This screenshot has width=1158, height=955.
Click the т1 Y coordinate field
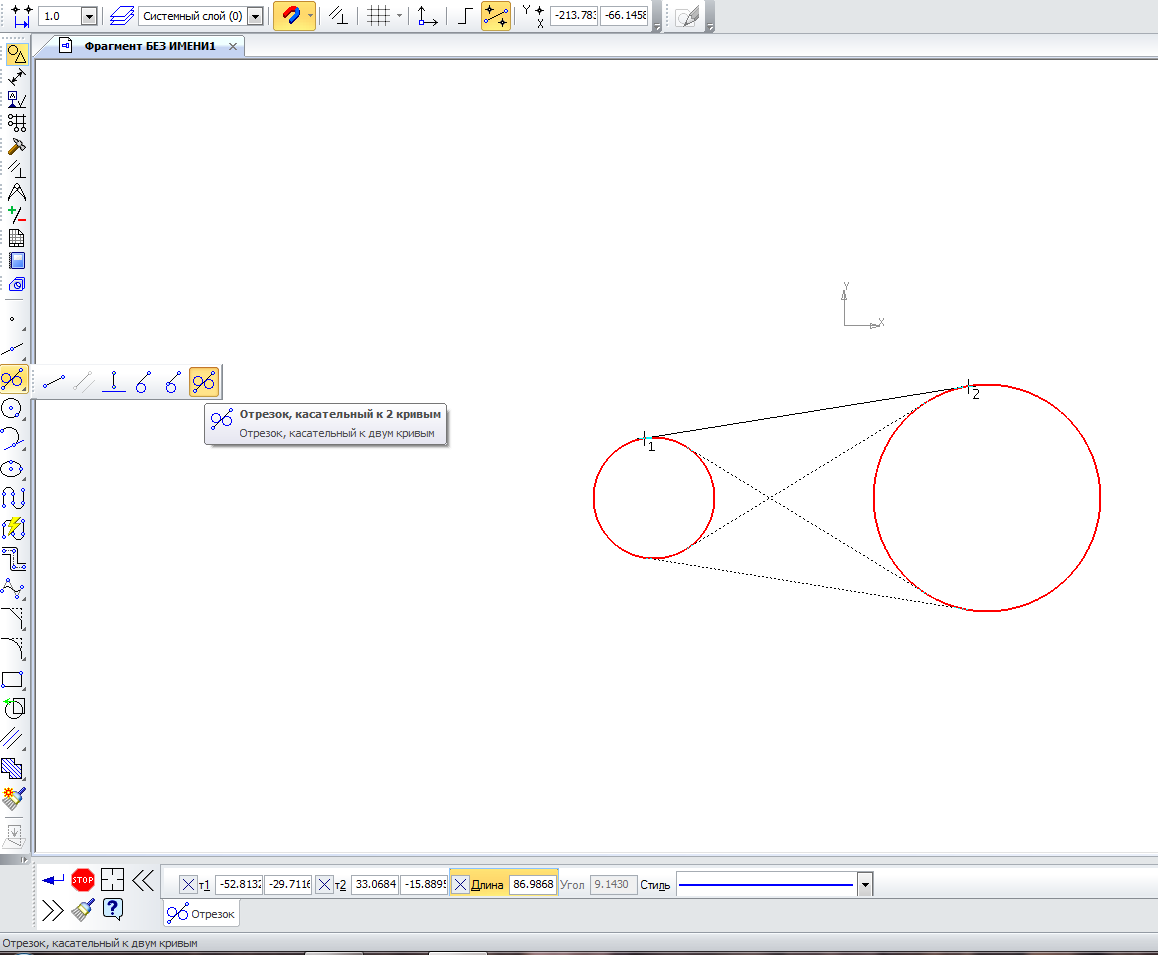[x=288, y=884]
